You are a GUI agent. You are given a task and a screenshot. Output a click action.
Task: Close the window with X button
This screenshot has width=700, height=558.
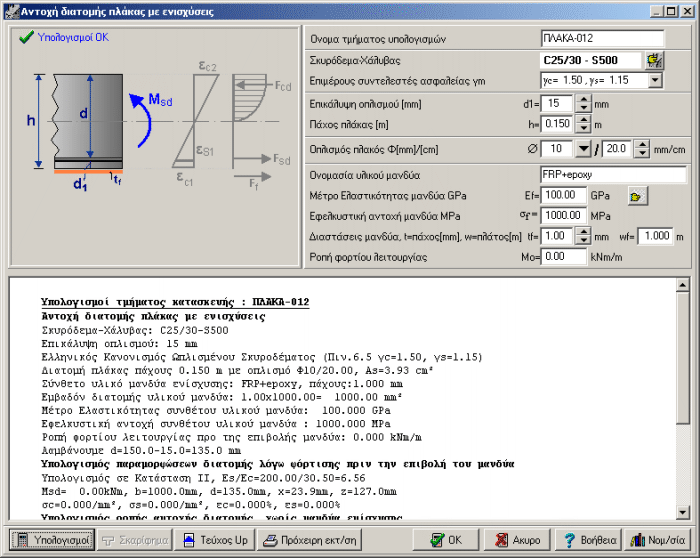[x=687, y=11]
